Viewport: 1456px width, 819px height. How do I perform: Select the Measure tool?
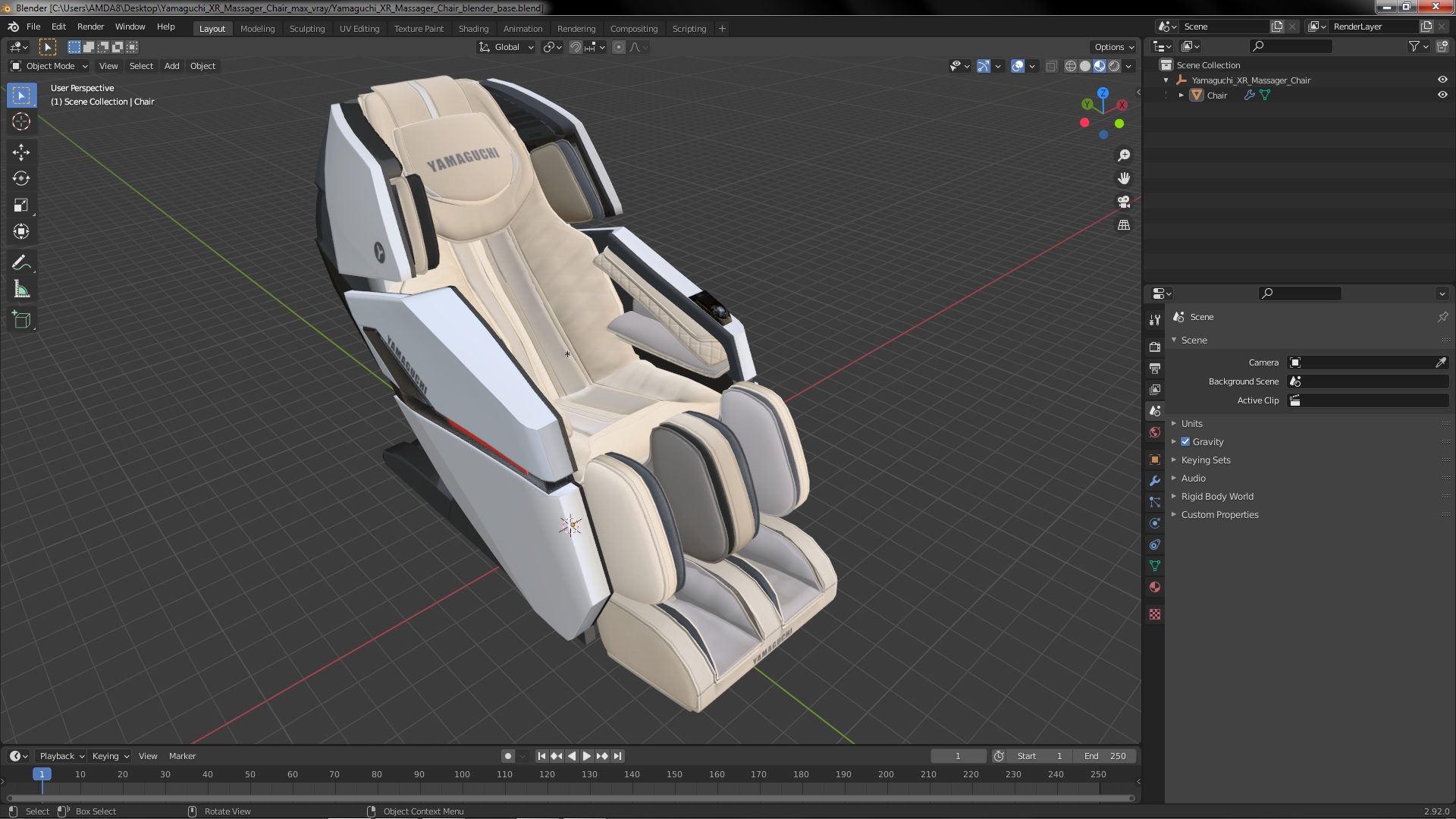(21, 290)
